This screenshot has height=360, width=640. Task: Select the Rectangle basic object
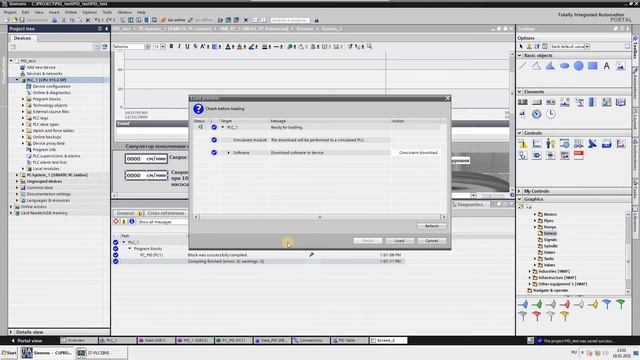(x=592, y=66)
